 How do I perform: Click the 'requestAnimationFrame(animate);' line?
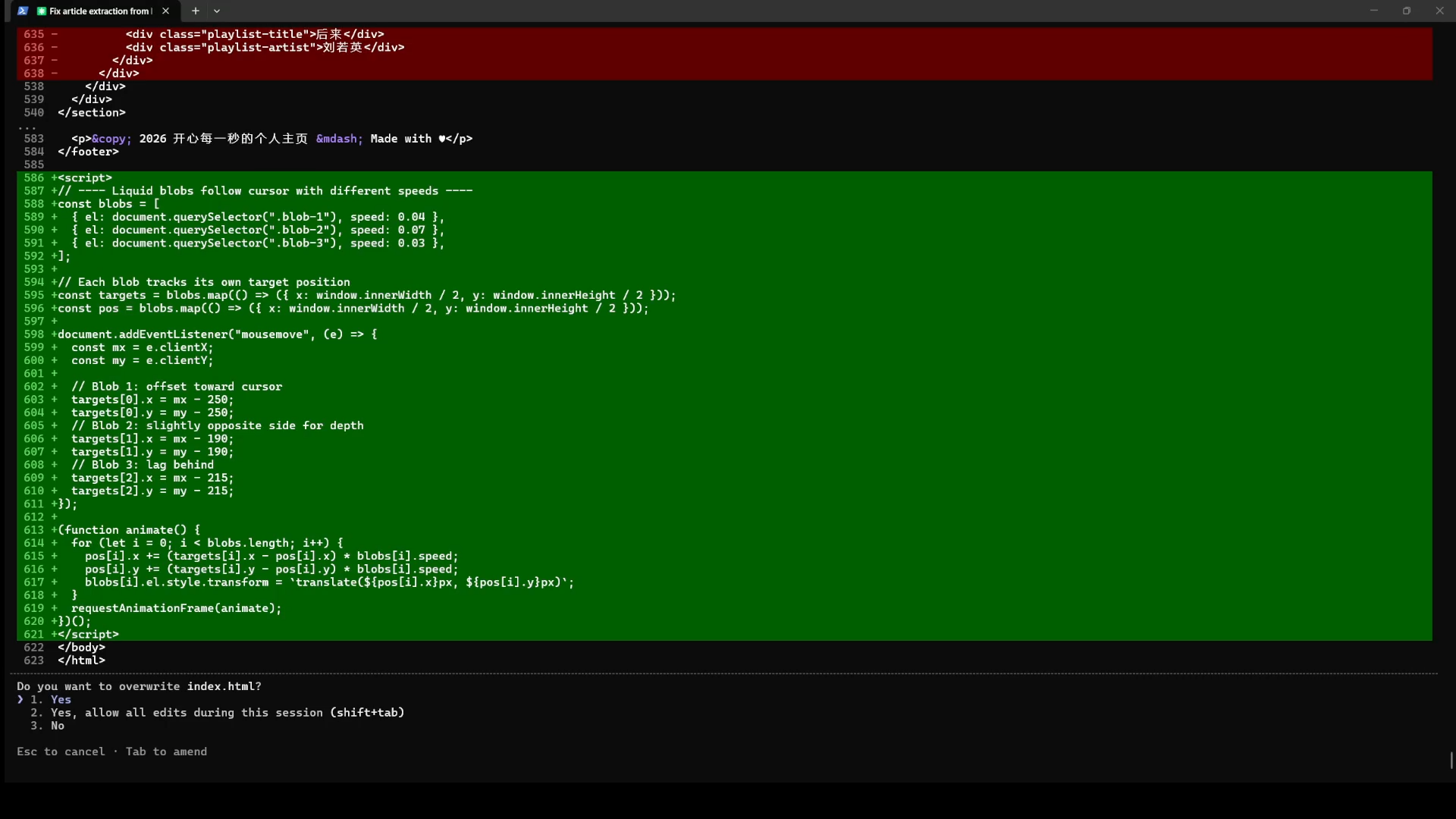point(177,608)
